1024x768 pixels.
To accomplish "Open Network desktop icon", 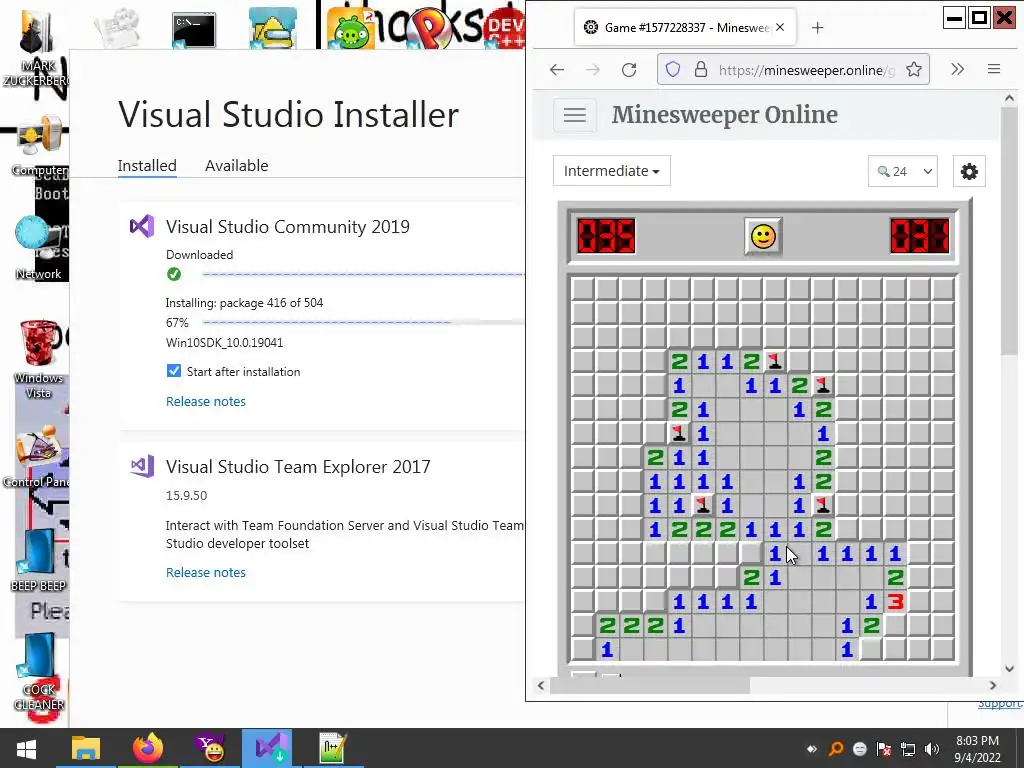I will click(x=38, y=248).
